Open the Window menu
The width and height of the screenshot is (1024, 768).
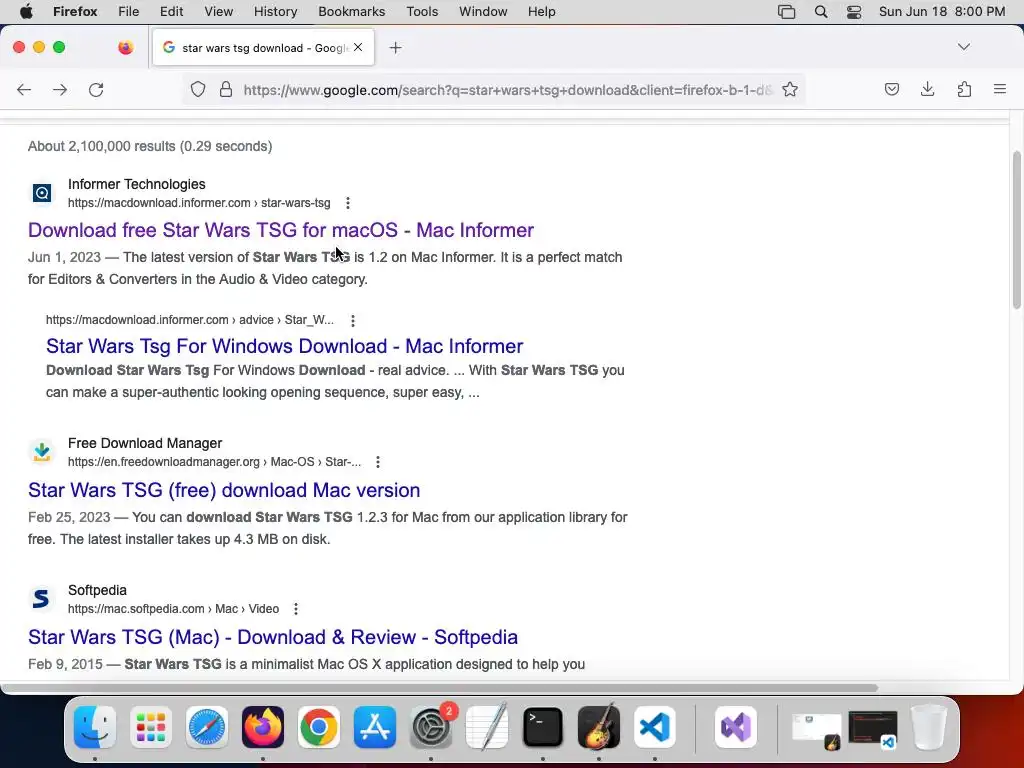click(x=483, y=12)
